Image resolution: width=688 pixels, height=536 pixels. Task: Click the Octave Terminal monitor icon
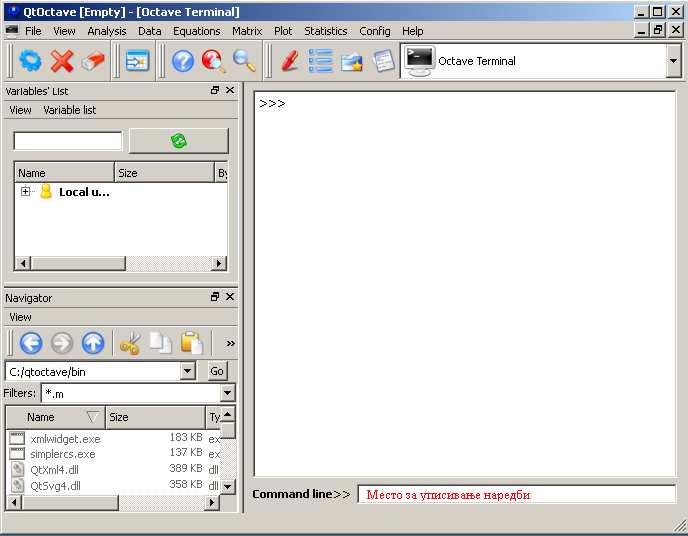point(419,61)
